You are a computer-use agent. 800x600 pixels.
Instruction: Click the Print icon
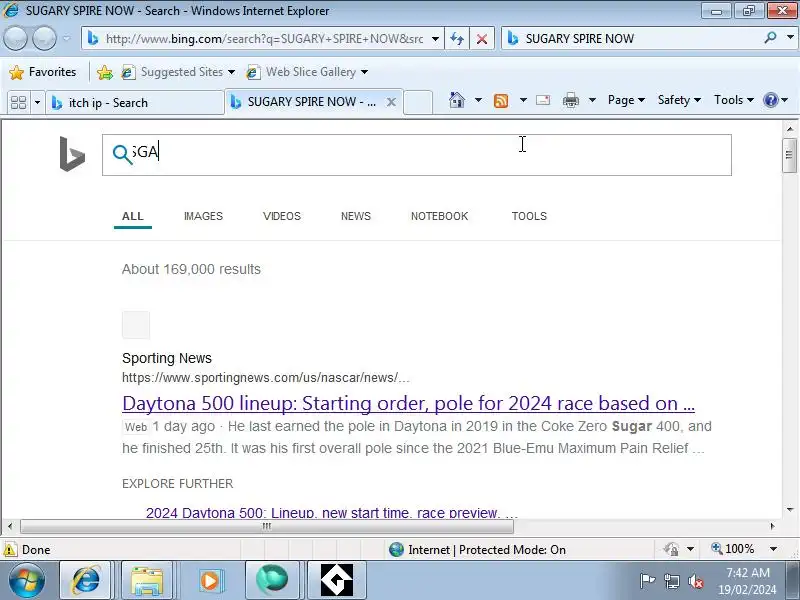coord(570,100)
